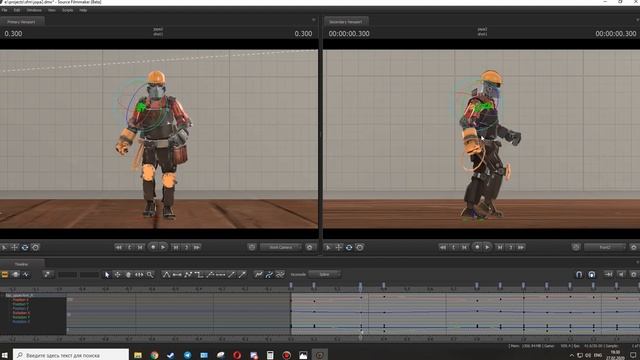Jump to last frame in secondary viewport
Viewport: 640px width, 360px height.
[x=521, y=247]
